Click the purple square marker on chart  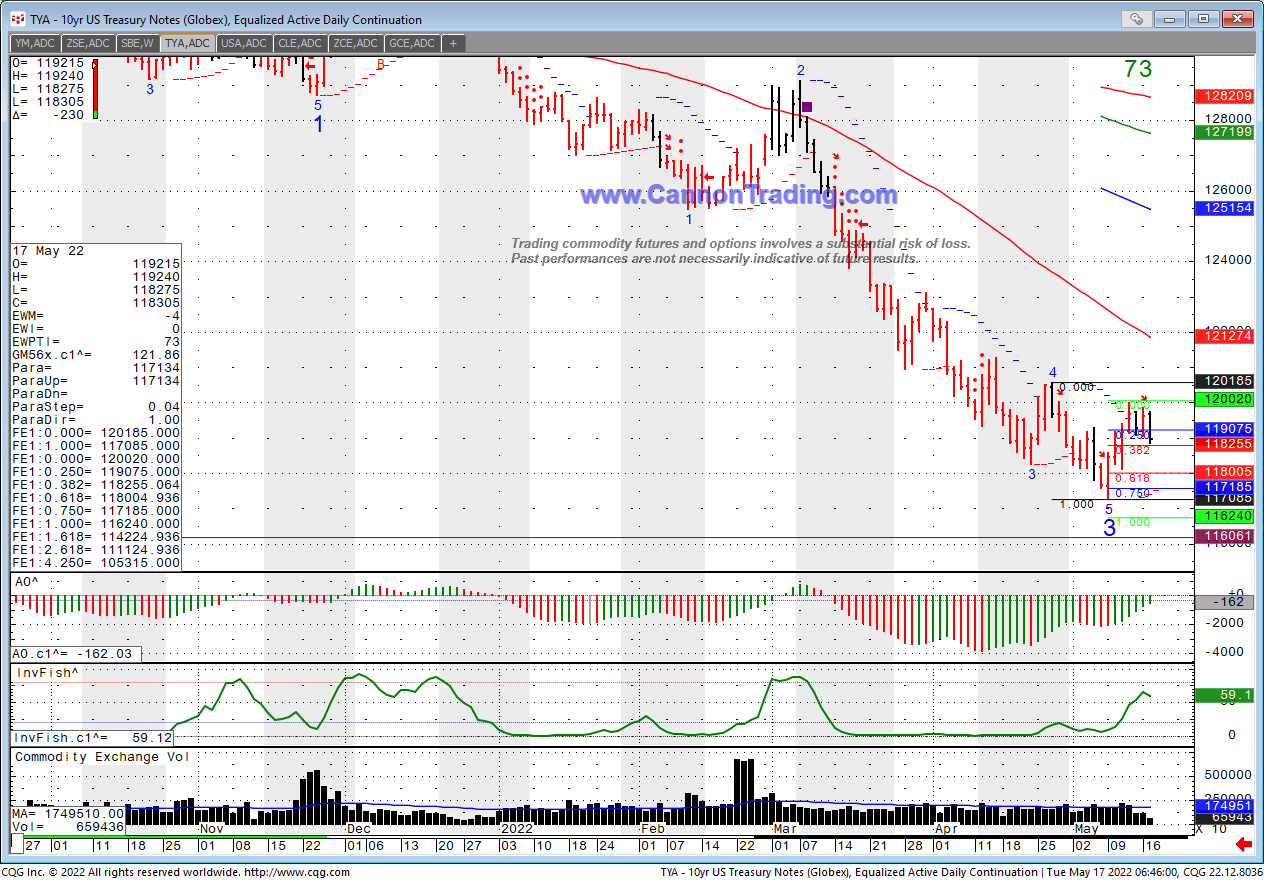pyautogui.click(x=807, y=106)
